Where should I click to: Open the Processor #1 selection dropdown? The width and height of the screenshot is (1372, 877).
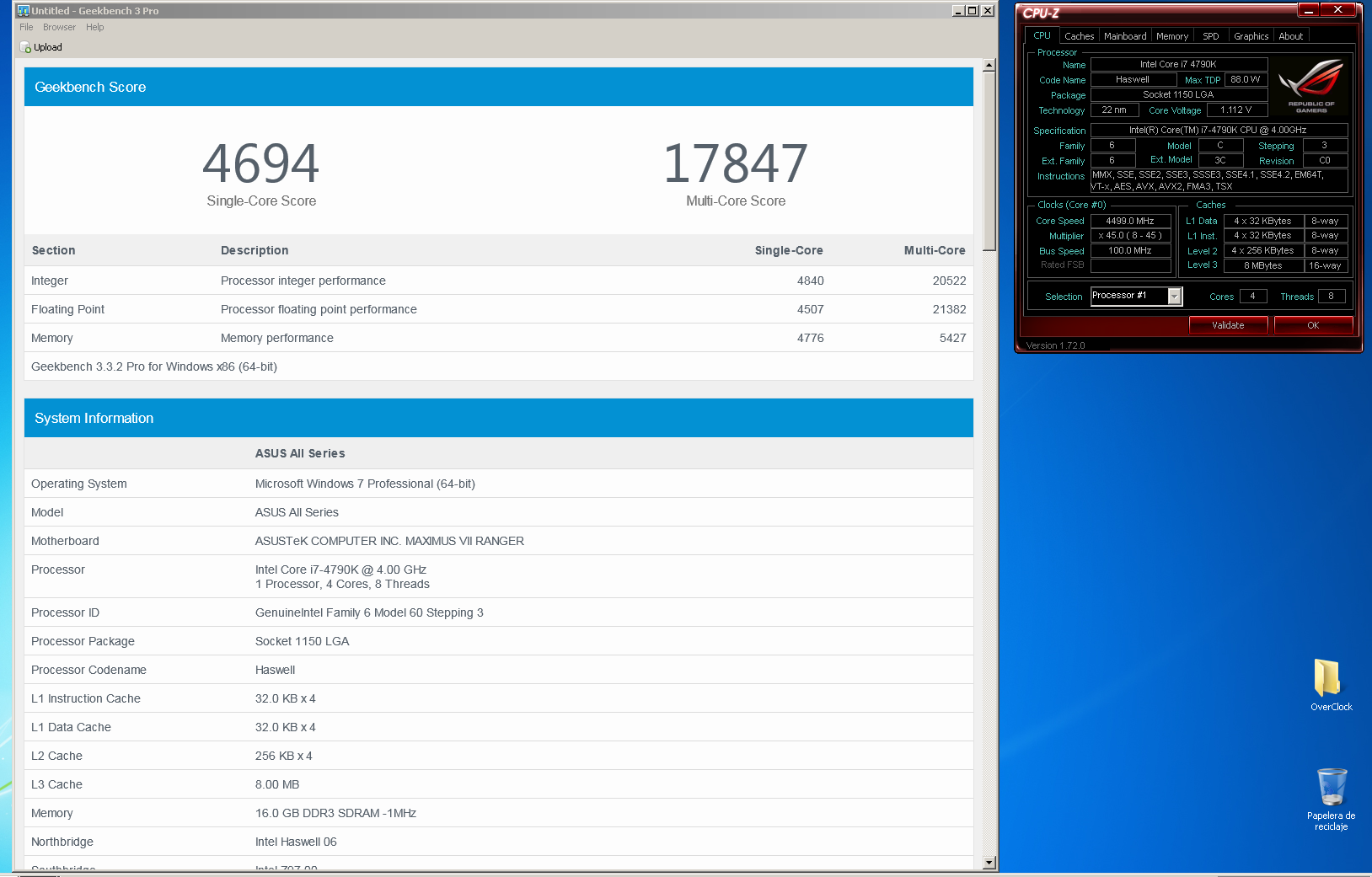point(1136,296)
